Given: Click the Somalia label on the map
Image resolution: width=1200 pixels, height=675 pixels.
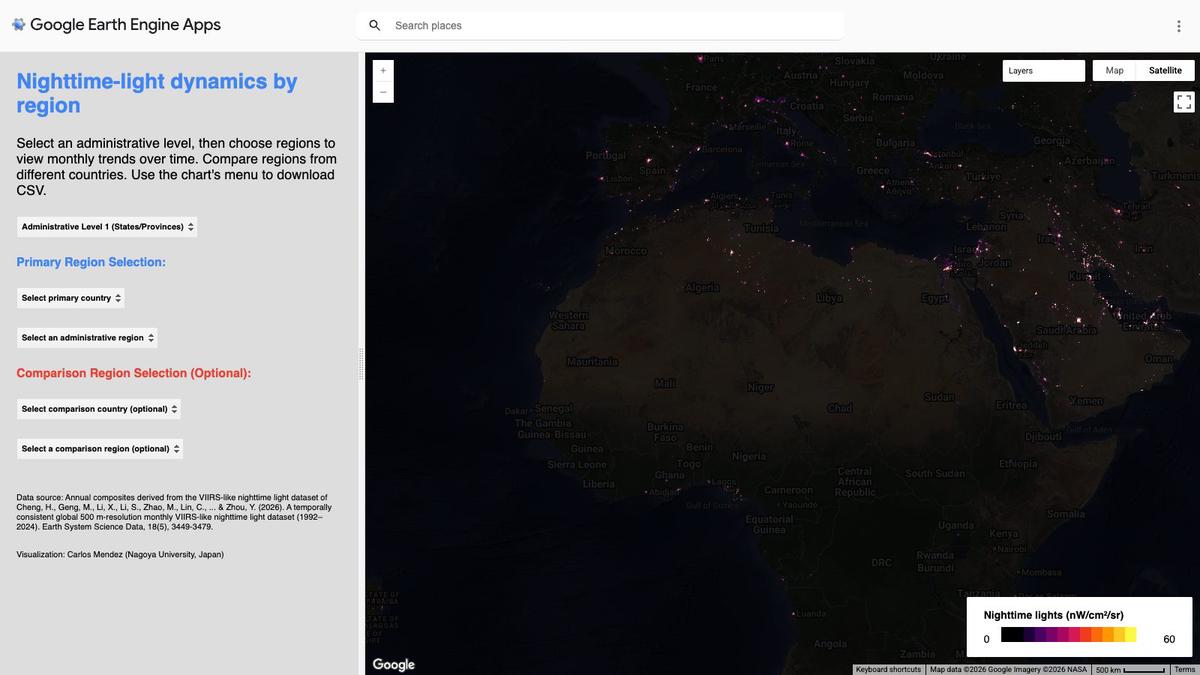Looking at the screenshot, I should click(x=1065, y=514).
